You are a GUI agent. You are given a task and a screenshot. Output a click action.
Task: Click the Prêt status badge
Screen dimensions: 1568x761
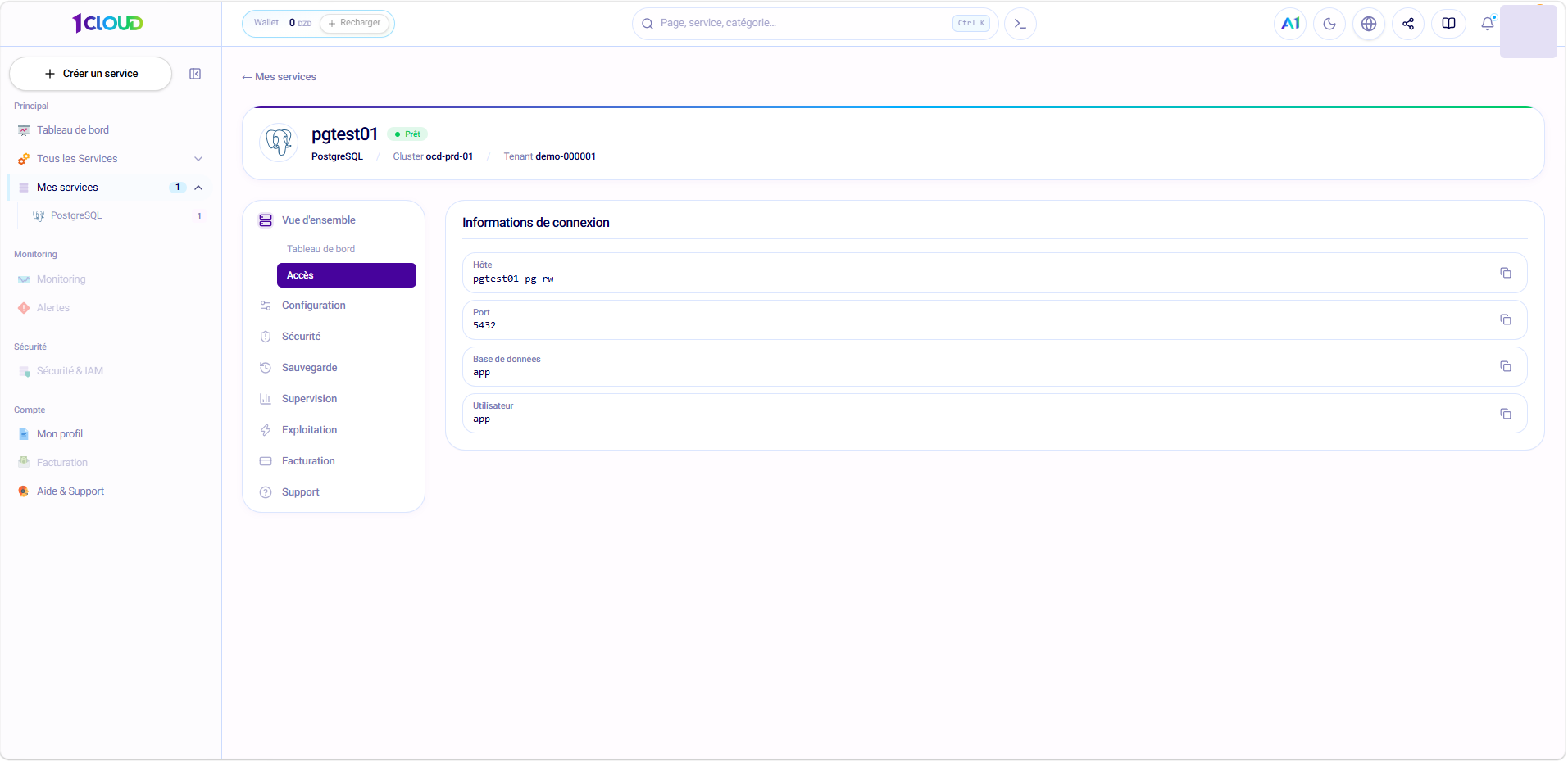click(407, 134)
